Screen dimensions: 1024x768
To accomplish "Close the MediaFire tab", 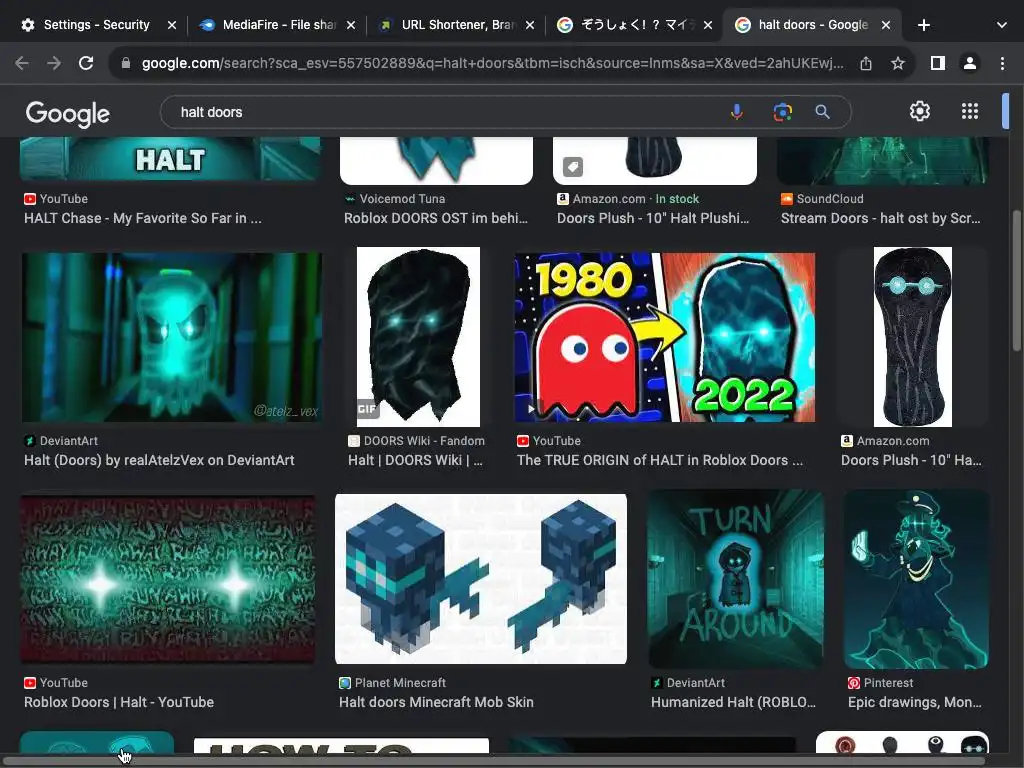I will point(351,25).
